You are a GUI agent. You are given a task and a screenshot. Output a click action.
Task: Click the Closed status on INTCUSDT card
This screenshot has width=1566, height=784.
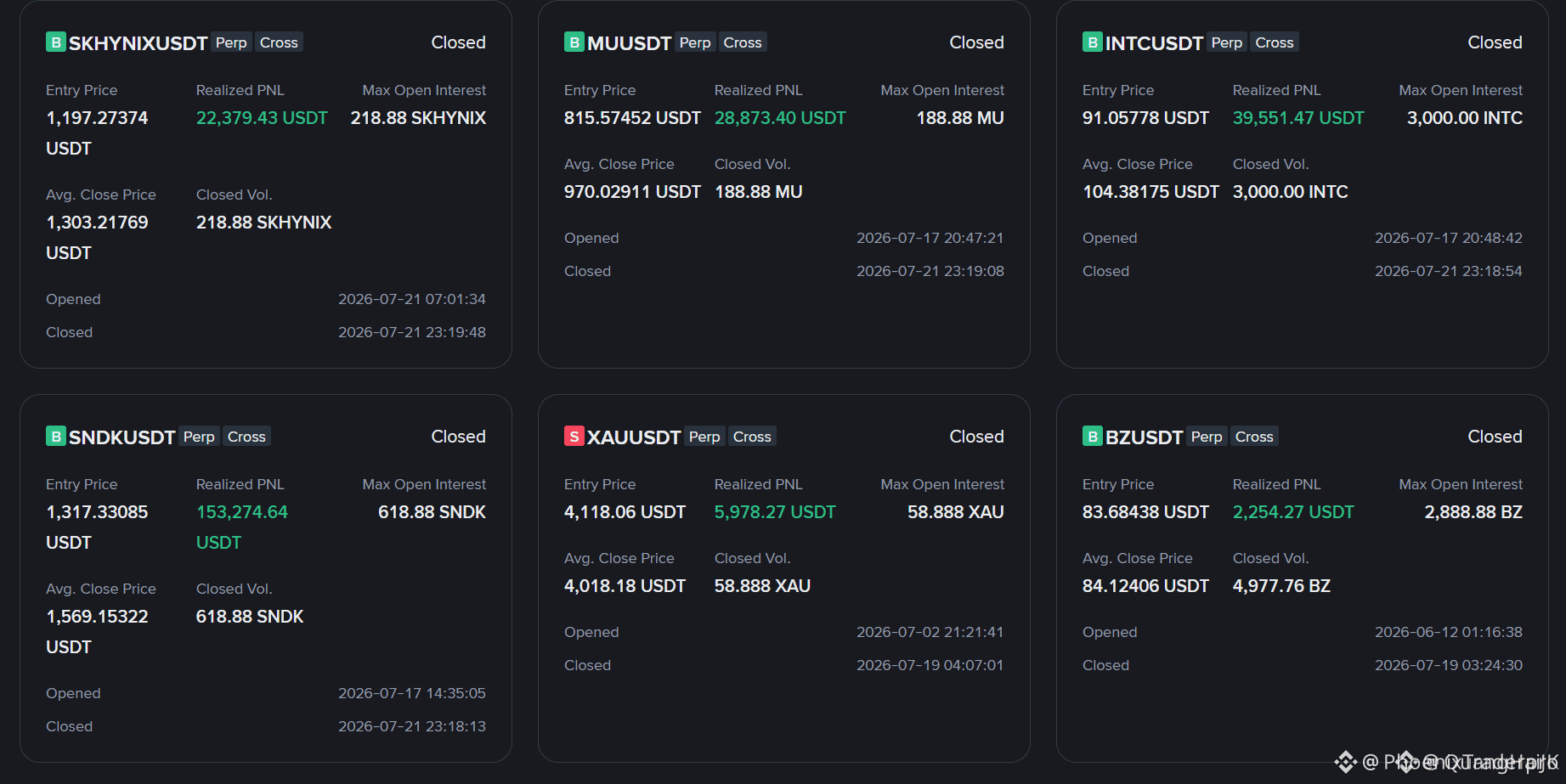pyautogui.click(x=1495, y=42)
